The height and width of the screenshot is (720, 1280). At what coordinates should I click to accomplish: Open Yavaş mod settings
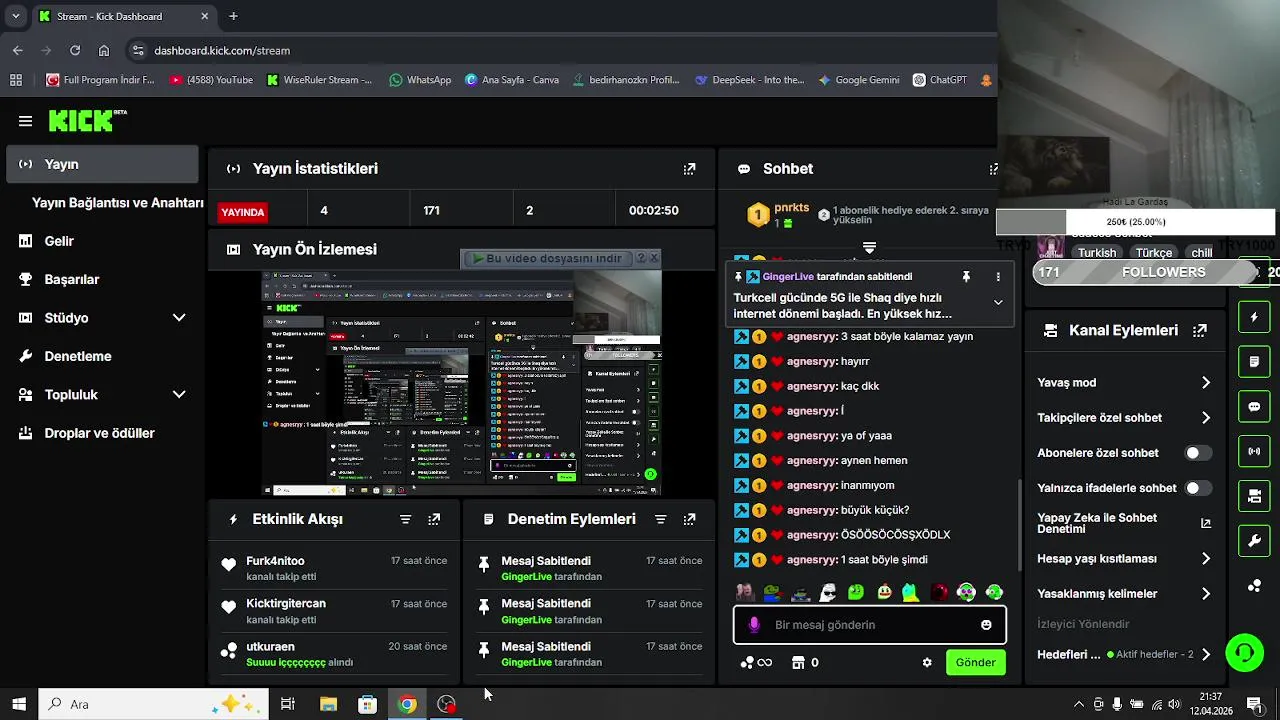(1124, 383)
